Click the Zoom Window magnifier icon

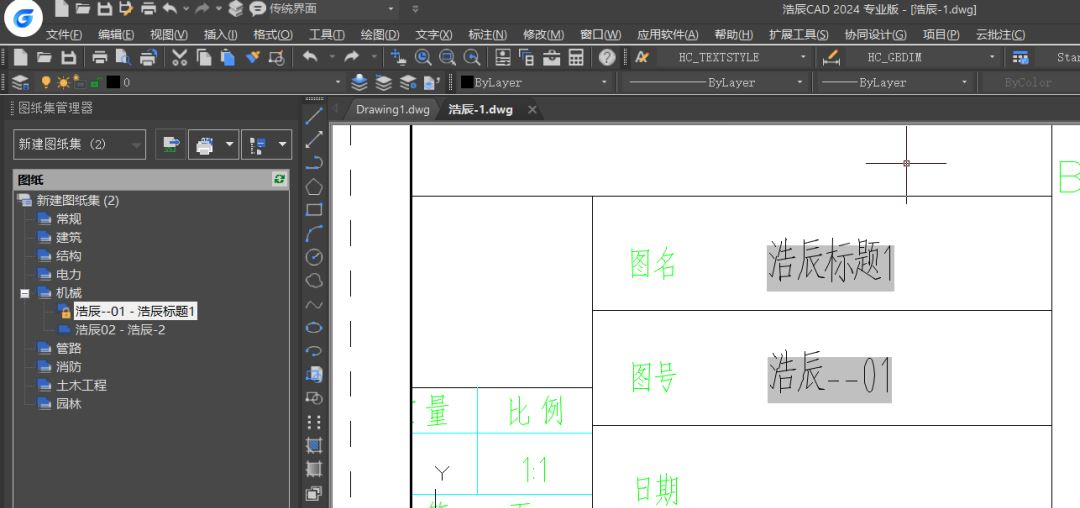447,57
